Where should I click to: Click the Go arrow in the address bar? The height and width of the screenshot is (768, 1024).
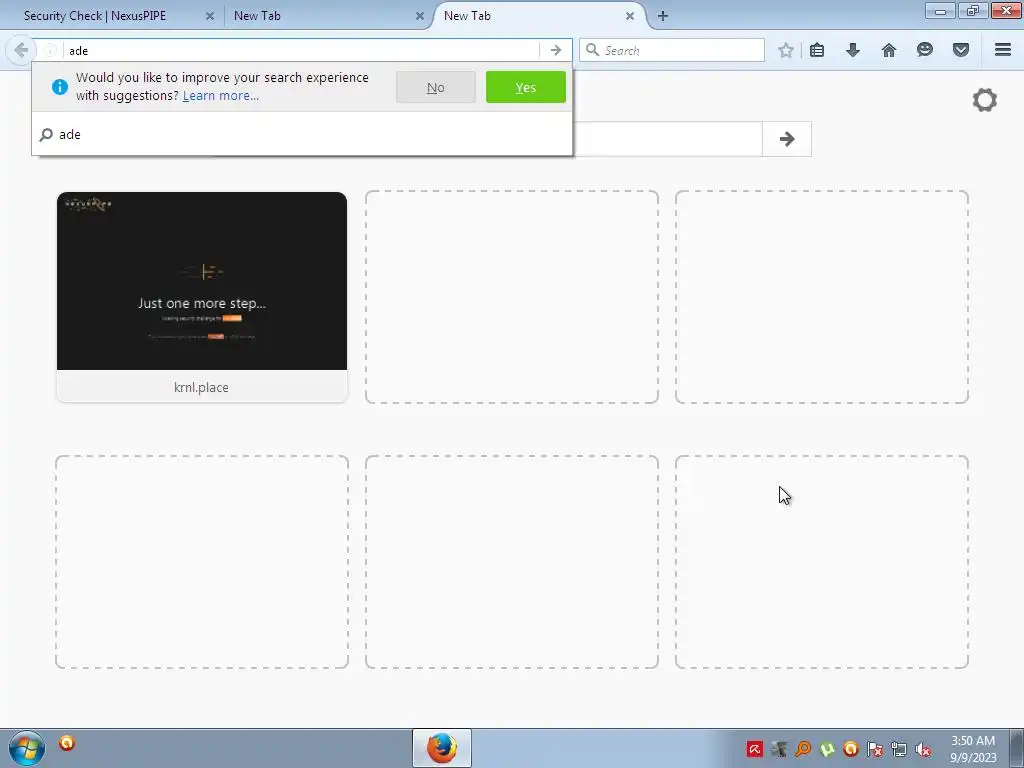click(x=555, y=50)
